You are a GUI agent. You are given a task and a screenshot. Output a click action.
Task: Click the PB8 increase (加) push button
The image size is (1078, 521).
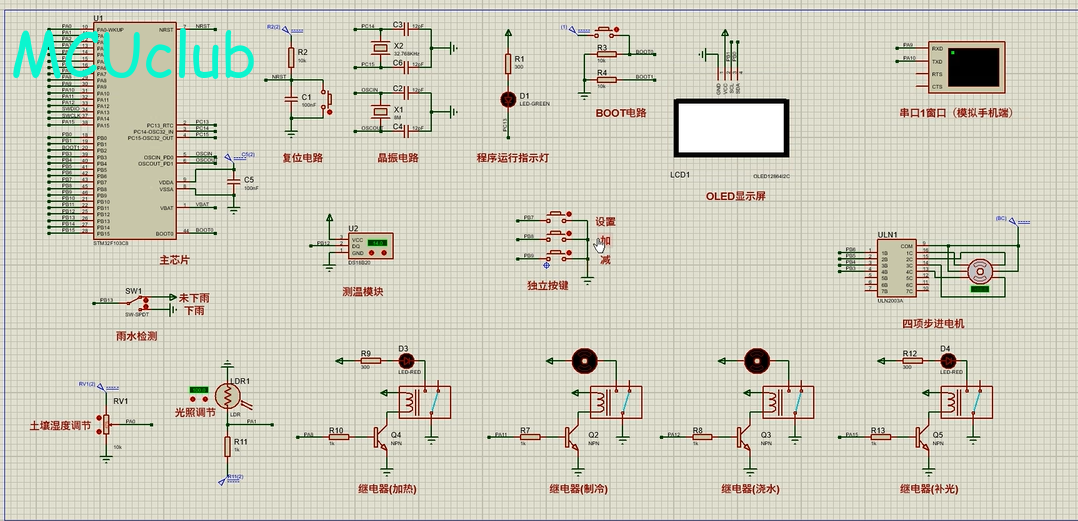[x=558, y=236]
